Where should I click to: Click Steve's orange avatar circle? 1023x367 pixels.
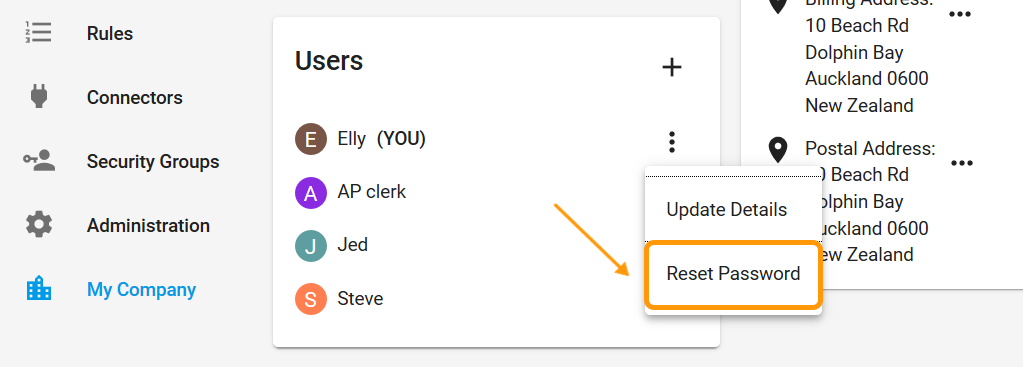(x=311, y=299)
